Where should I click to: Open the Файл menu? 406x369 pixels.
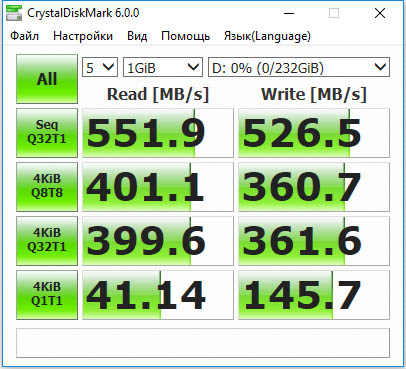pos(24,36)
